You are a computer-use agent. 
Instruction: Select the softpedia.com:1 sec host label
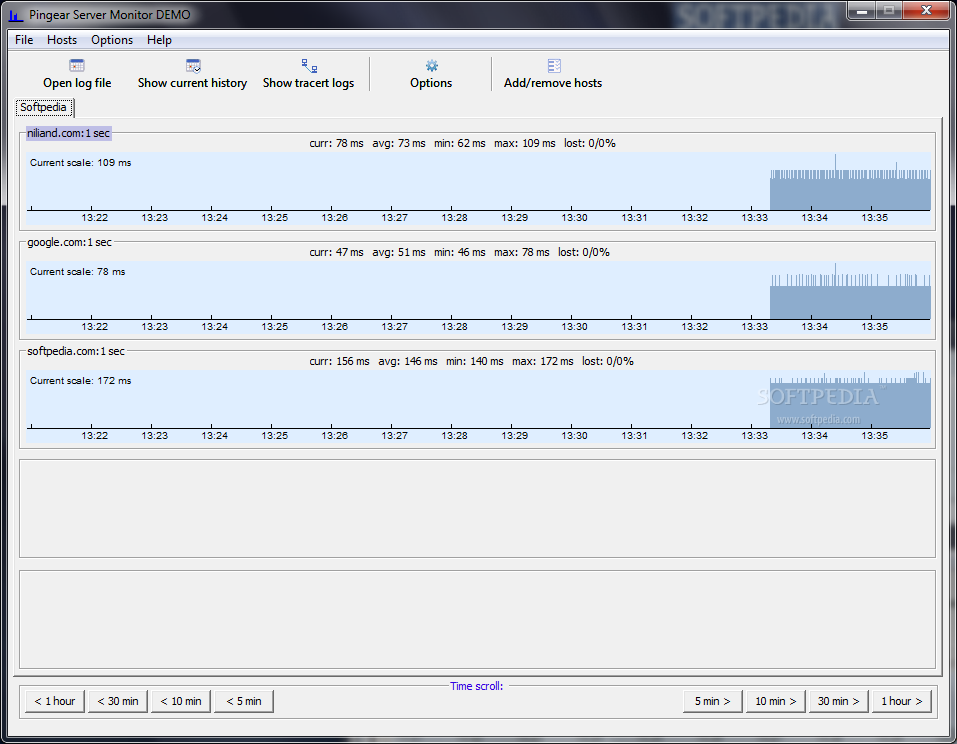tap(76, 352)
